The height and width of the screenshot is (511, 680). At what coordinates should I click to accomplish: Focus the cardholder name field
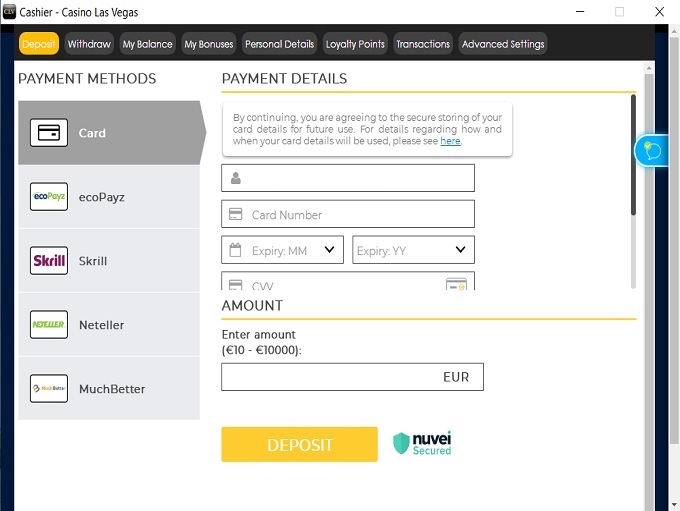(350, 178)
